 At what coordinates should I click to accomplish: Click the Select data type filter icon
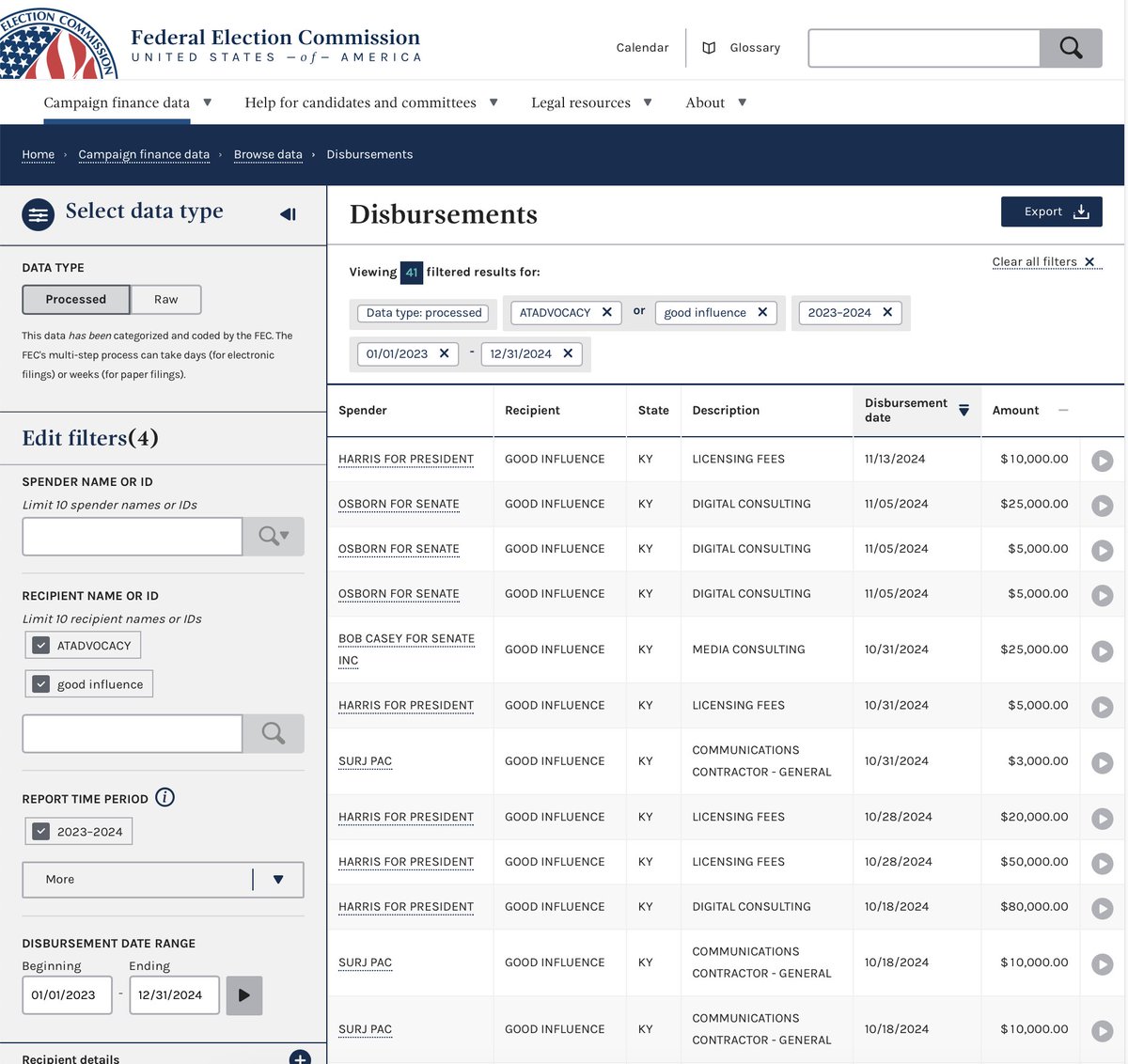pyautogui.click(x=39, y=215)
